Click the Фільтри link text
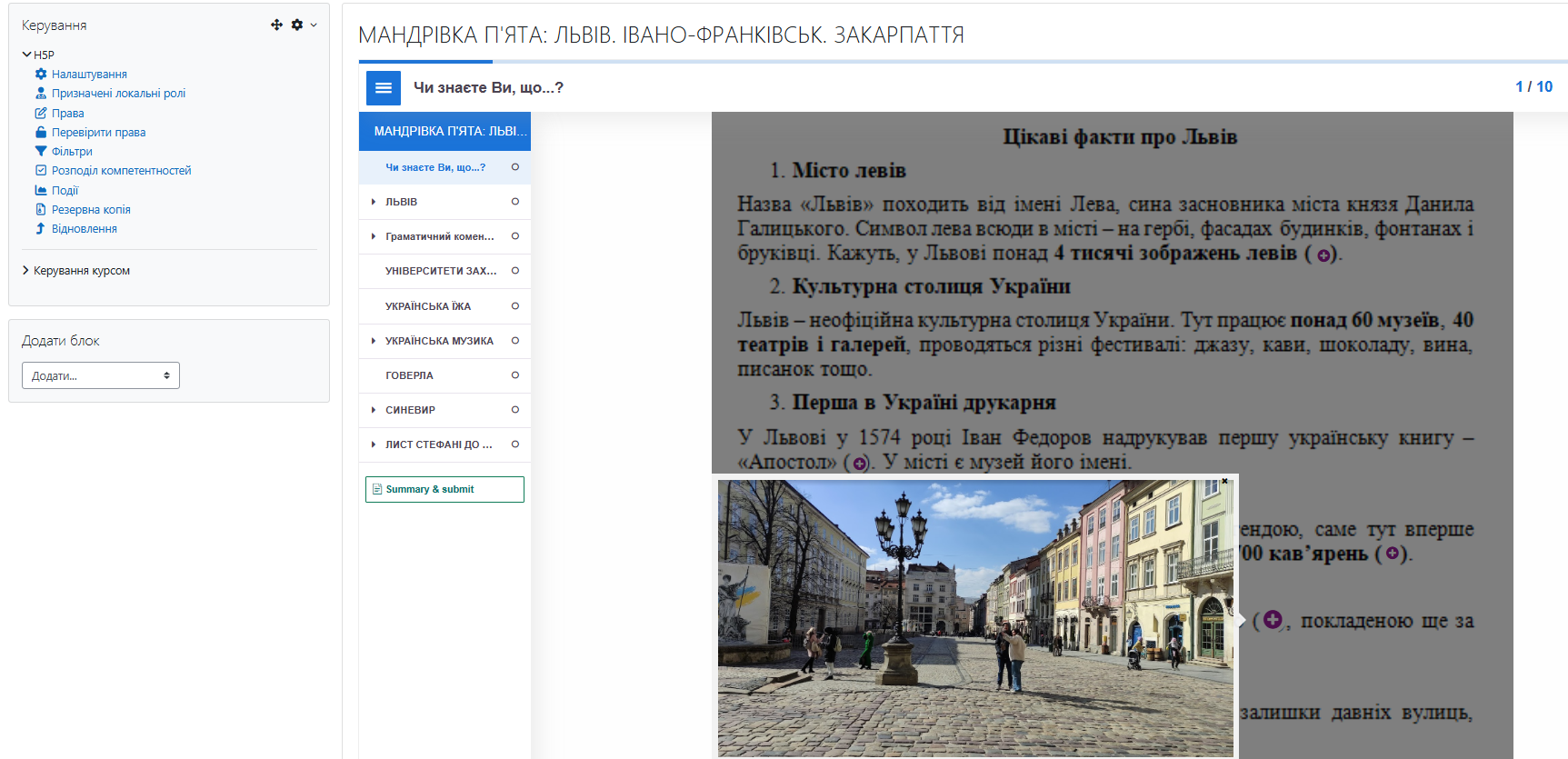1568x759 pixels. pyautogui.click(x=72, y=151)
